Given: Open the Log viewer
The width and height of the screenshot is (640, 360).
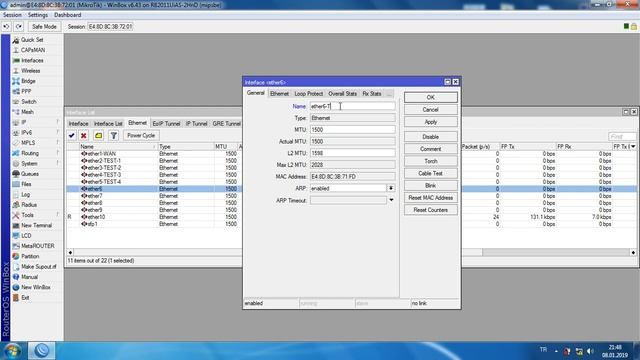Looking at the screenshot, I should pyautogui.click(x=25, y=194).
